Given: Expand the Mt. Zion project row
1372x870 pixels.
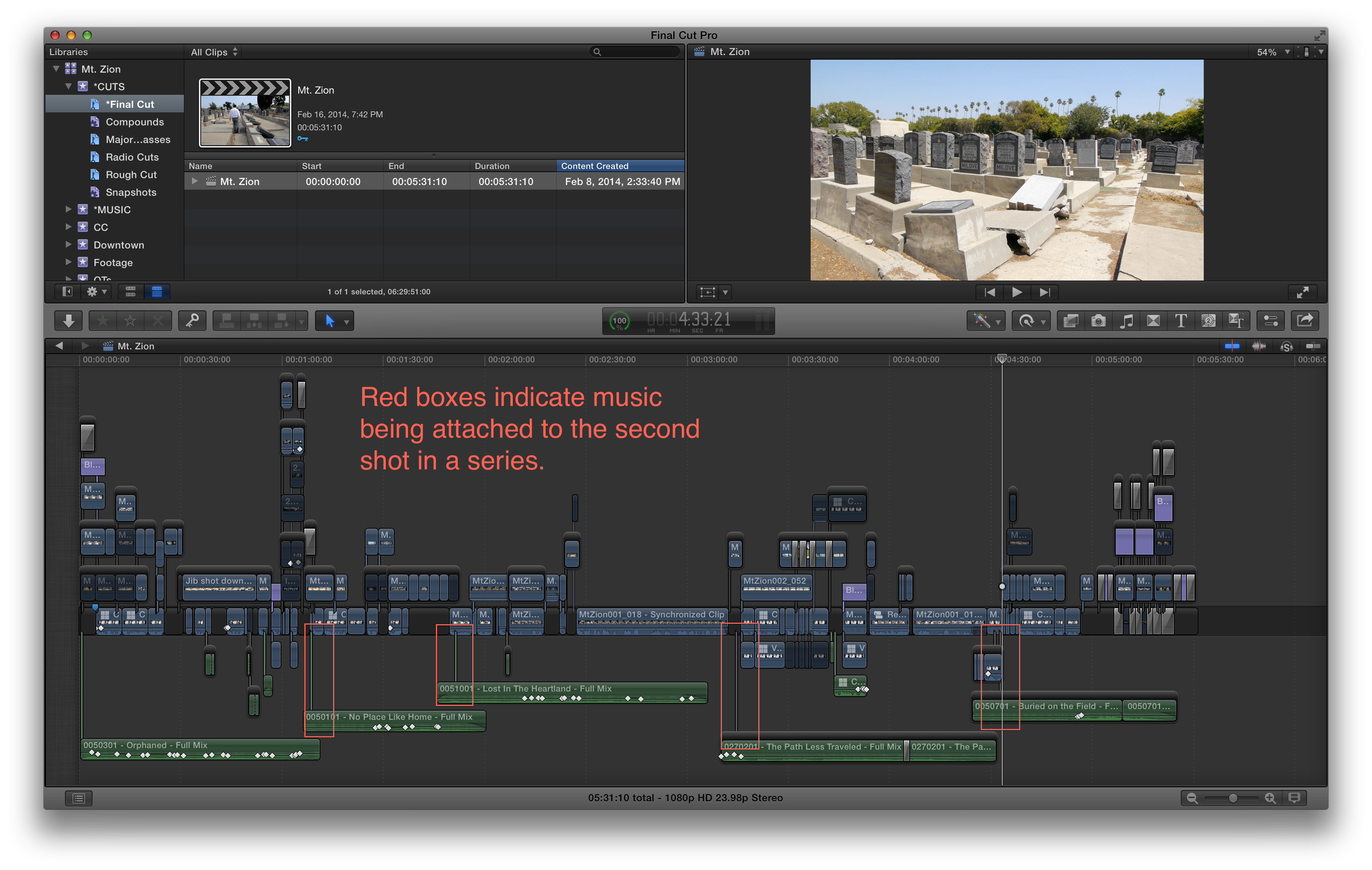Looking at the screenshot, I should [x=194, y=181].
